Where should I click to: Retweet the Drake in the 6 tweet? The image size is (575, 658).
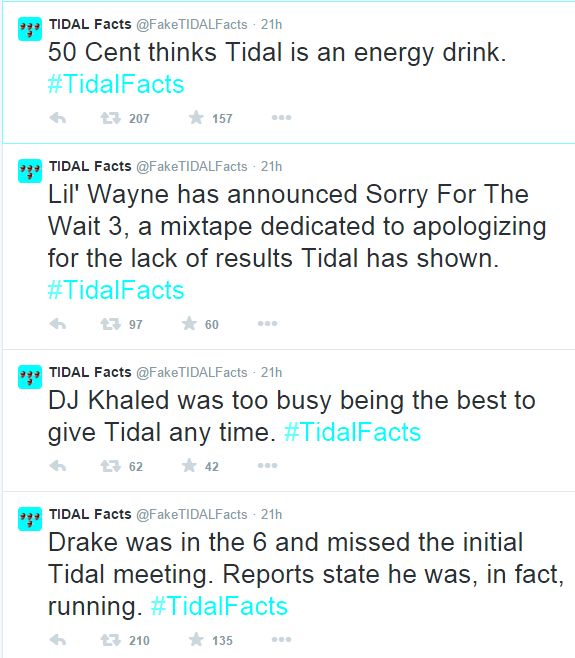pyautogui.click(x=110, y=640)
